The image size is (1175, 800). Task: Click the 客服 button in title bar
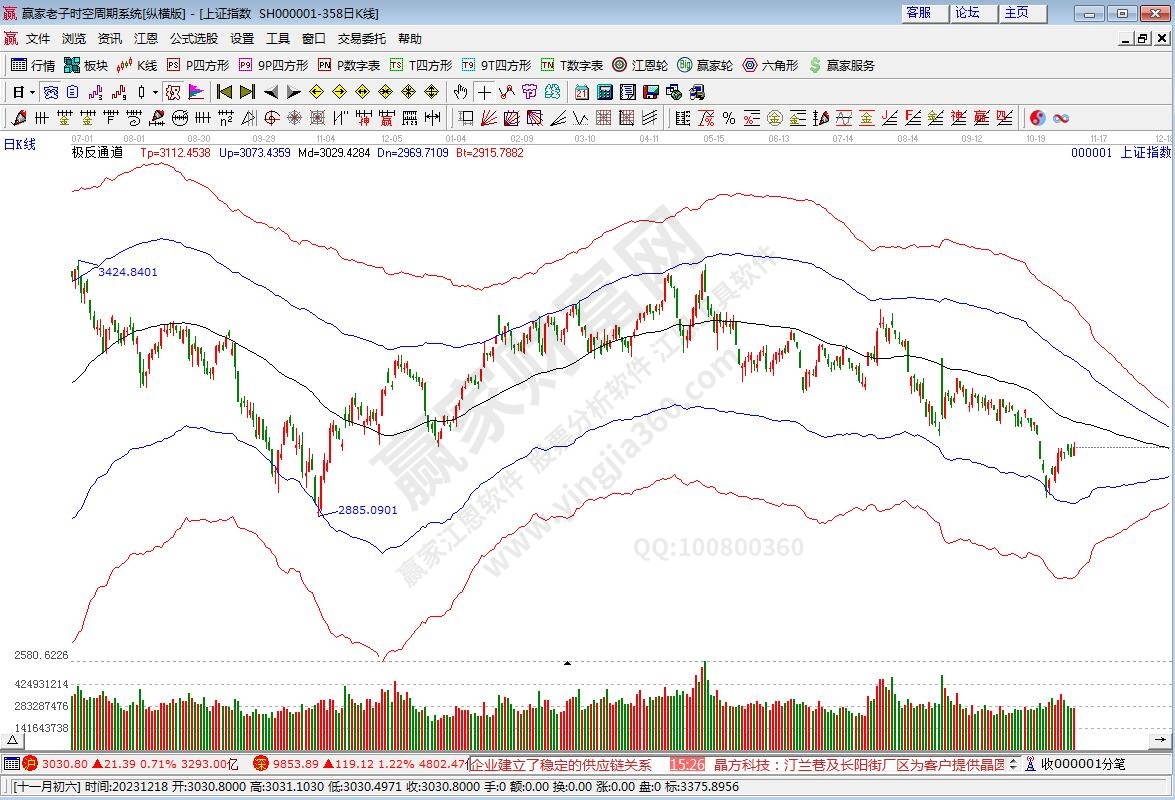(x=918, y=13)
